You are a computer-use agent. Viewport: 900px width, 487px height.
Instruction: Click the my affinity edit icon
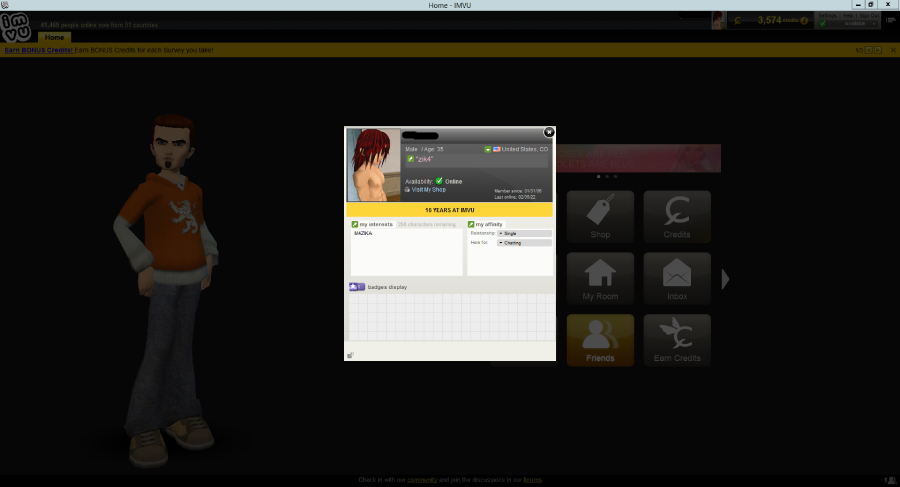click(471, 224)
